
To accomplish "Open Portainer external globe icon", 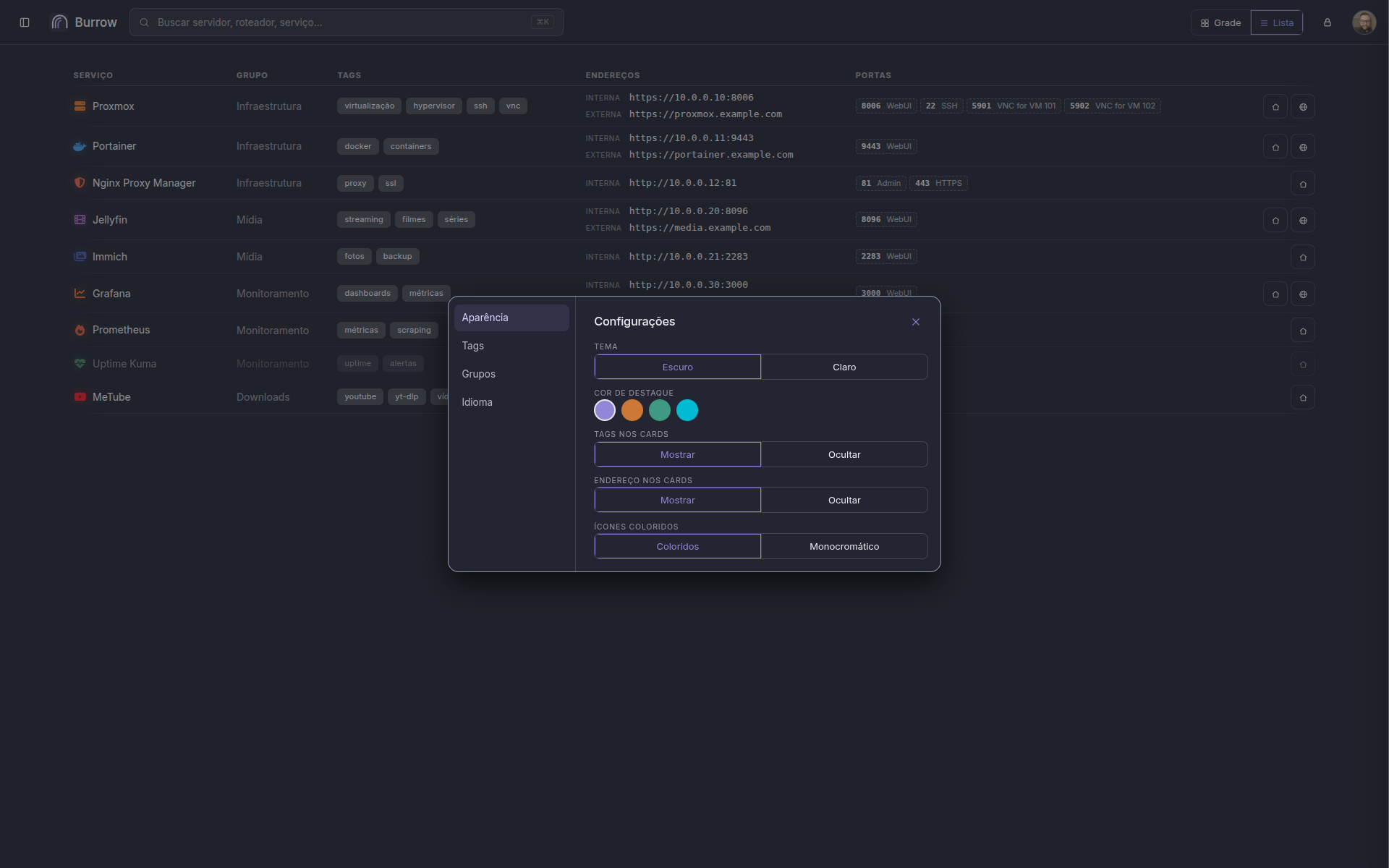I will [1303, 147].
